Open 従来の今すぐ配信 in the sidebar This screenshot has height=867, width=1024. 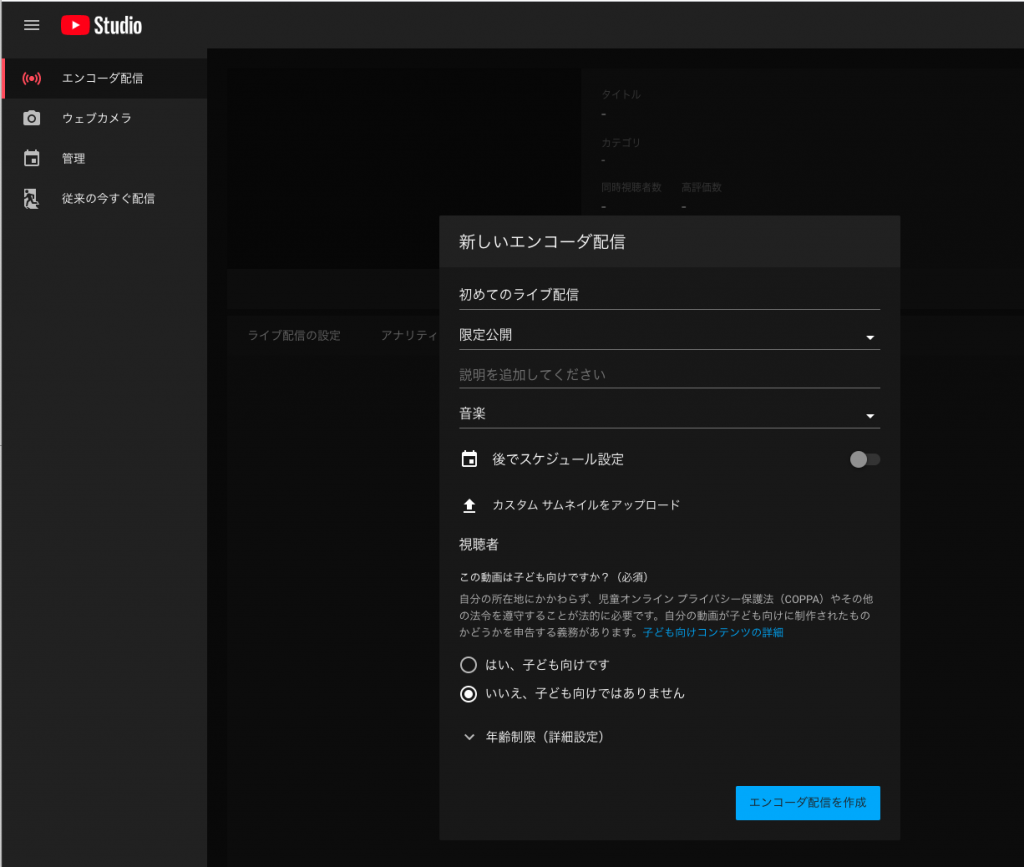[x=104, y=198]
